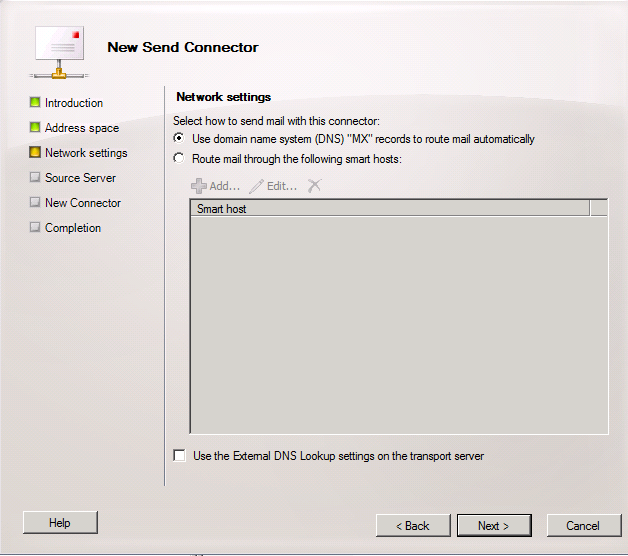Click the Next button
628x556 pixels.
click(494, 526)
